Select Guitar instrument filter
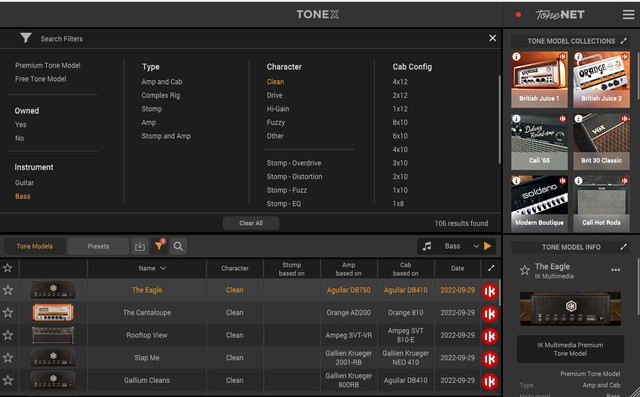The width and height of the screenshot is (640, 397). click(24, 183)
